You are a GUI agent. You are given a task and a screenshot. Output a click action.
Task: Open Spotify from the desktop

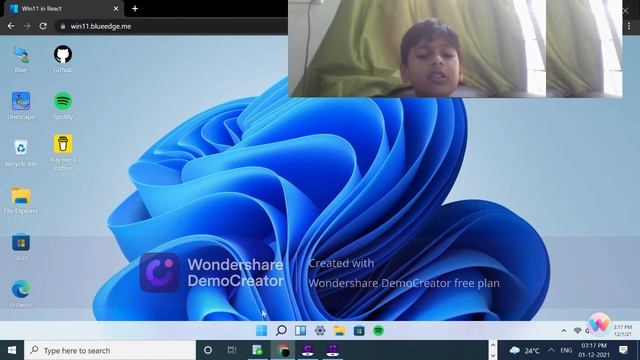pos(63,105)
